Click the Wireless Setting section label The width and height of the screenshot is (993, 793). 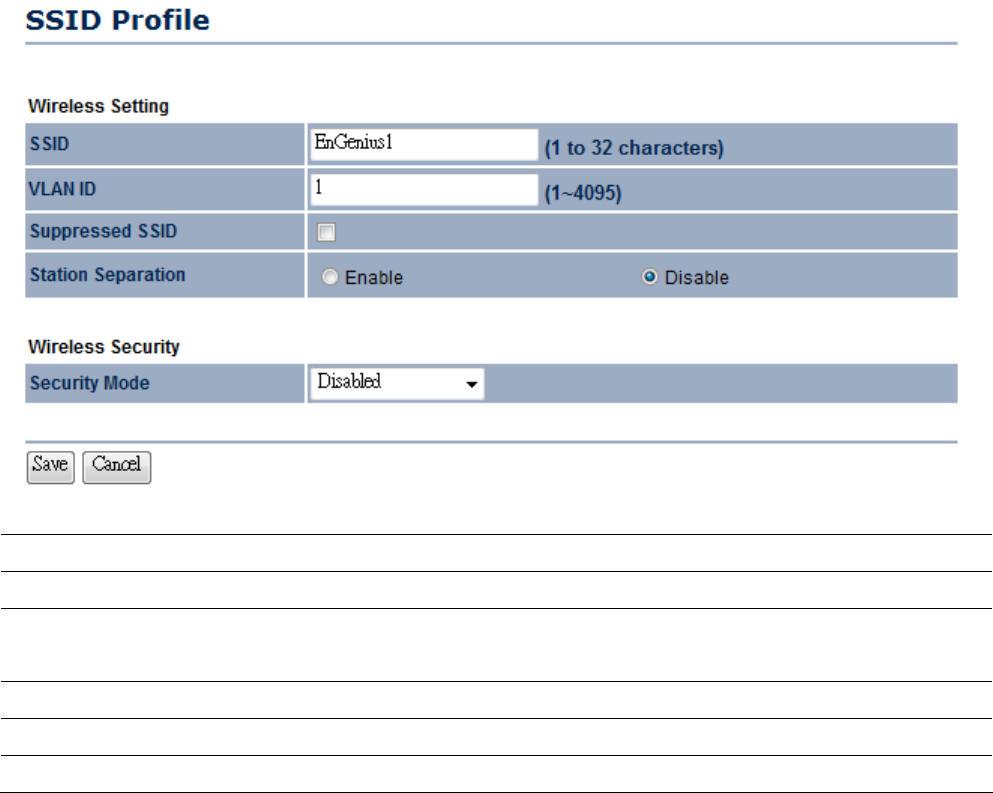98,106
